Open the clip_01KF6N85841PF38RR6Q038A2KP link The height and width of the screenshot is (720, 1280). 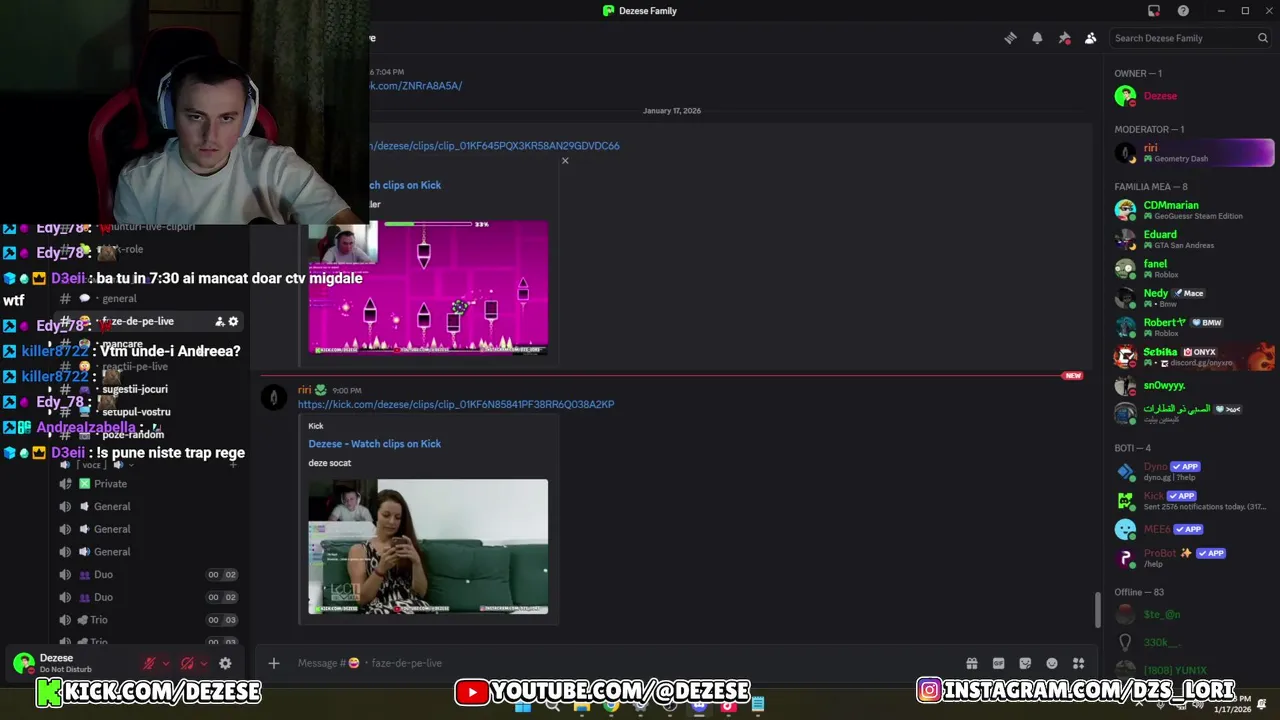coord(456,405)
